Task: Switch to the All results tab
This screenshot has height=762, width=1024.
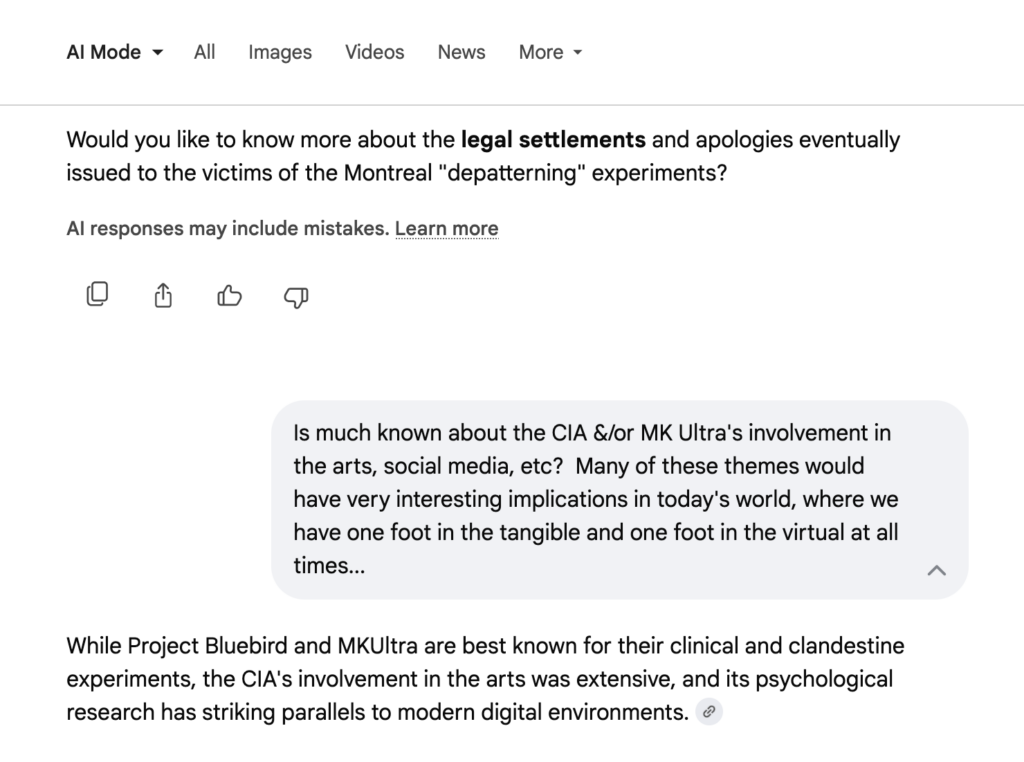Action: tap(204, 52)
